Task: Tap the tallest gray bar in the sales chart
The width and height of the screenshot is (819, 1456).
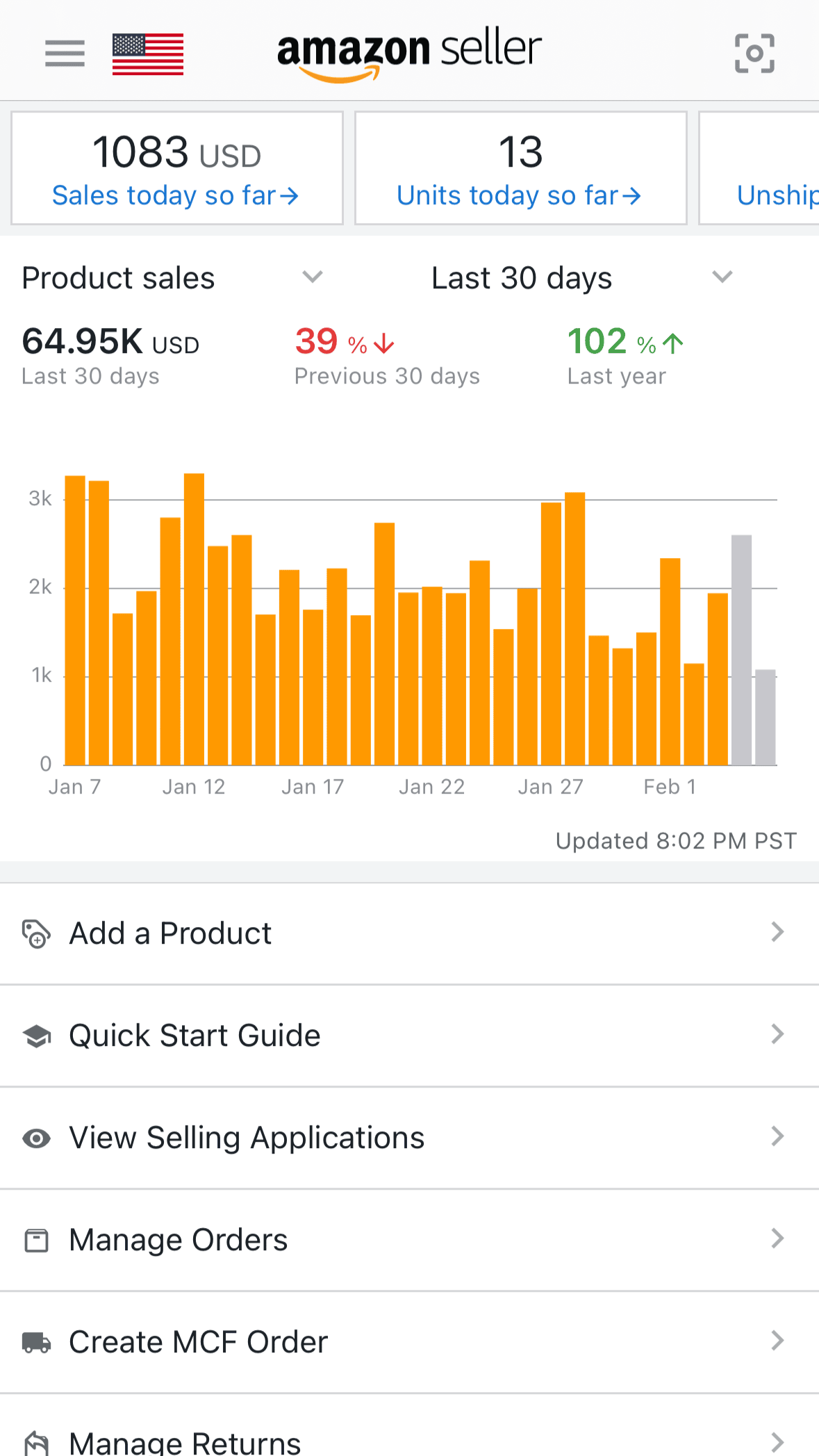Action: pyautogui.click(x=741, y=650)
